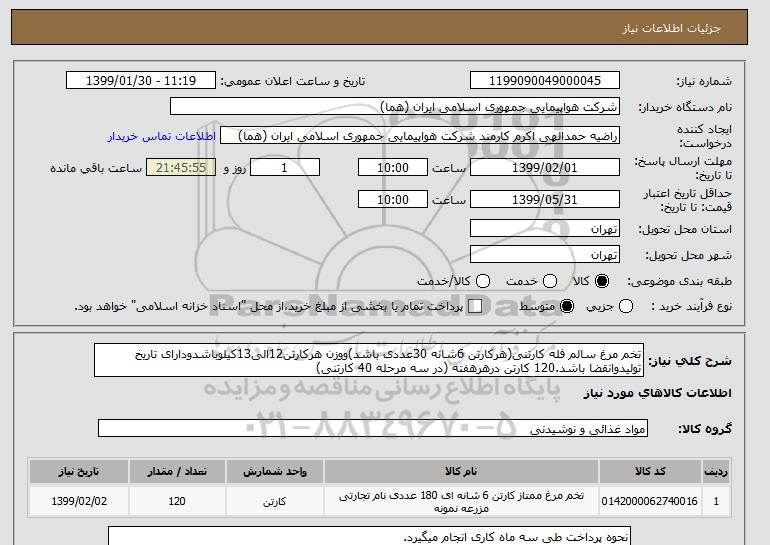The image size is (770, 545).
Task: Select the خدمت radio button
Action: point(550,281)
